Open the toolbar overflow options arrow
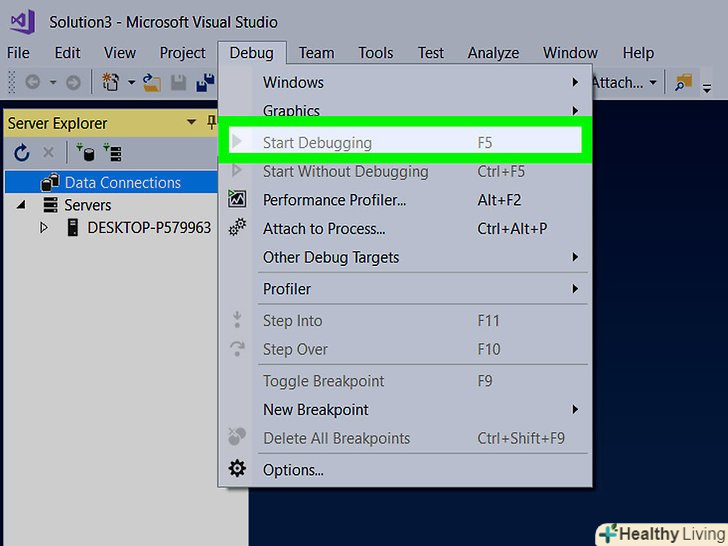728x546 pixels. pos(707,87)
